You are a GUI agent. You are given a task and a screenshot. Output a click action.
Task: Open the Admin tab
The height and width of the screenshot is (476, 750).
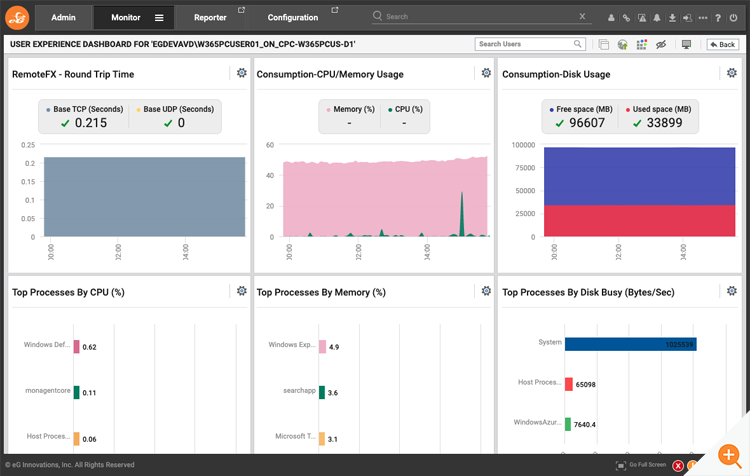[63, 17]
